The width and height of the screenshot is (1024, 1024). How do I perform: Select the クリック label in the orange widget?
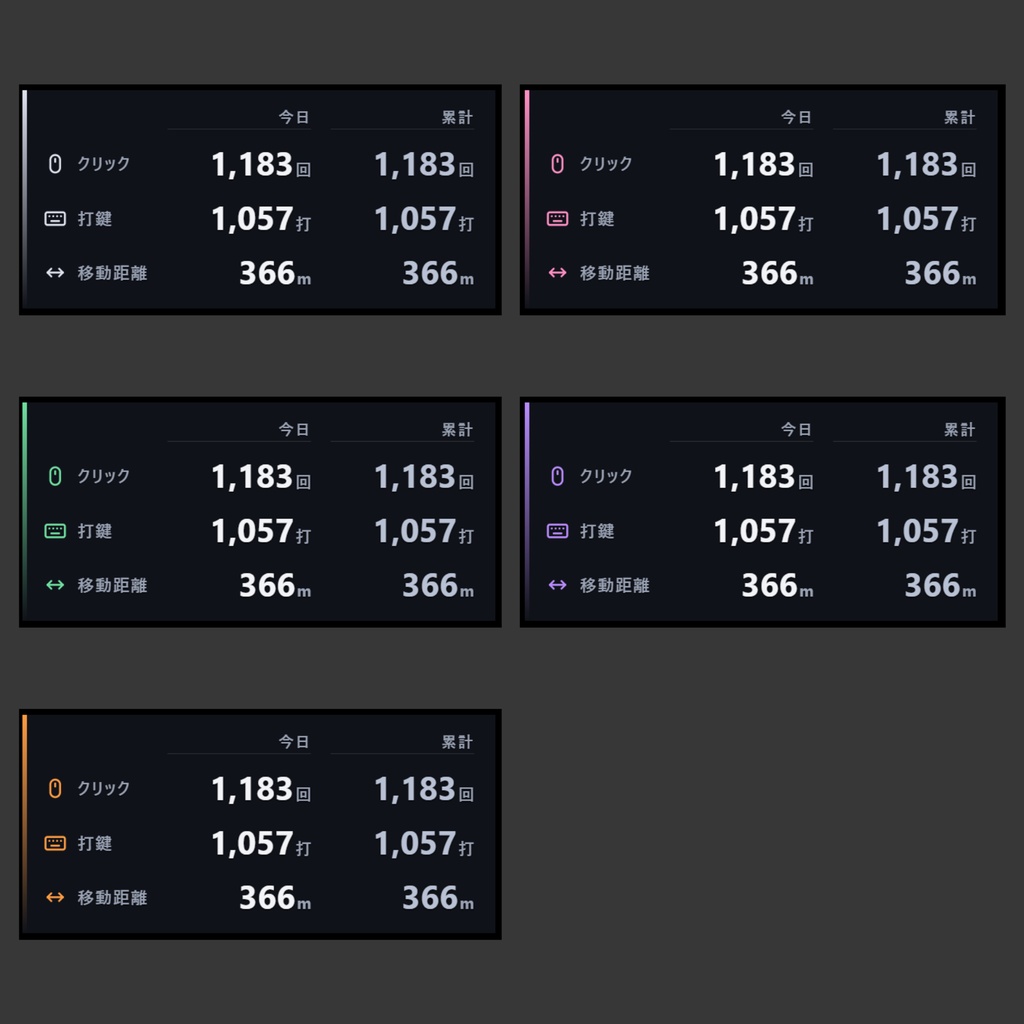(104, 788)
